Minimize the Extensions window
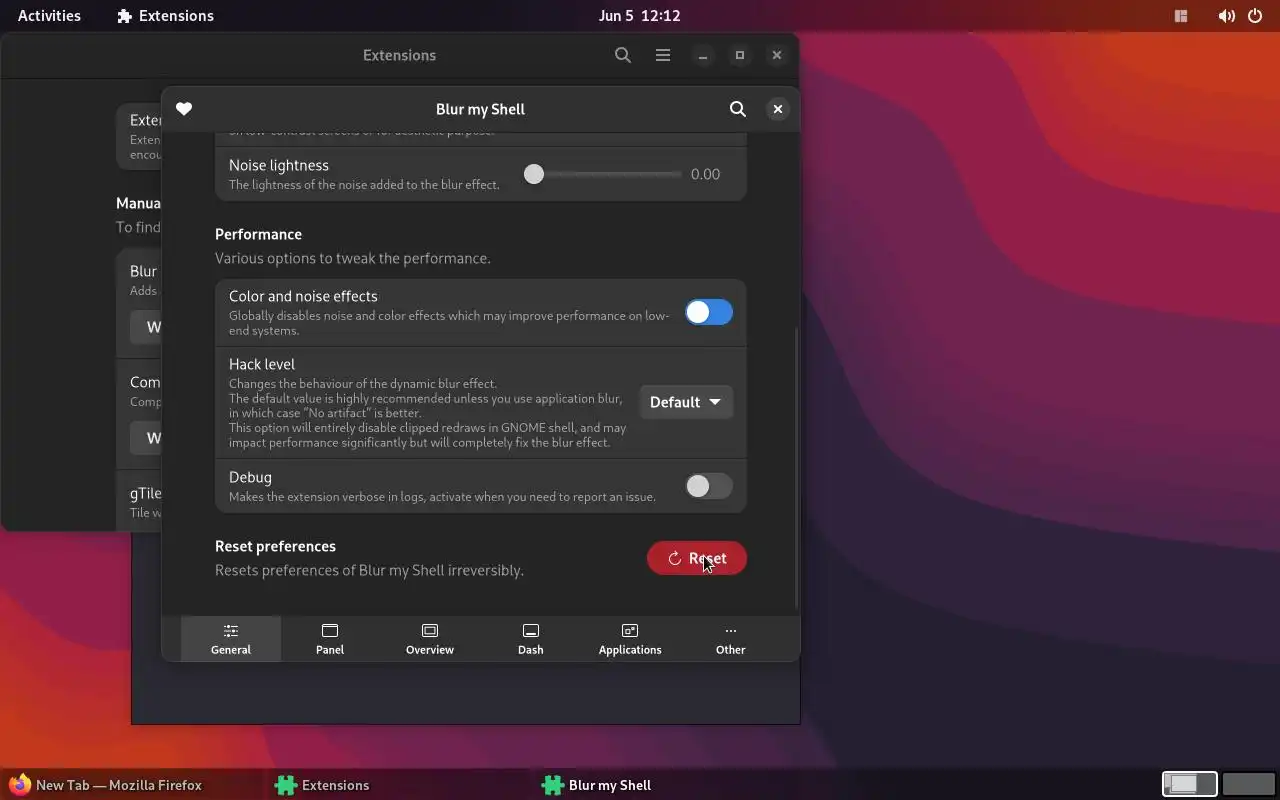1280x800 pixels. coord(703,55)
